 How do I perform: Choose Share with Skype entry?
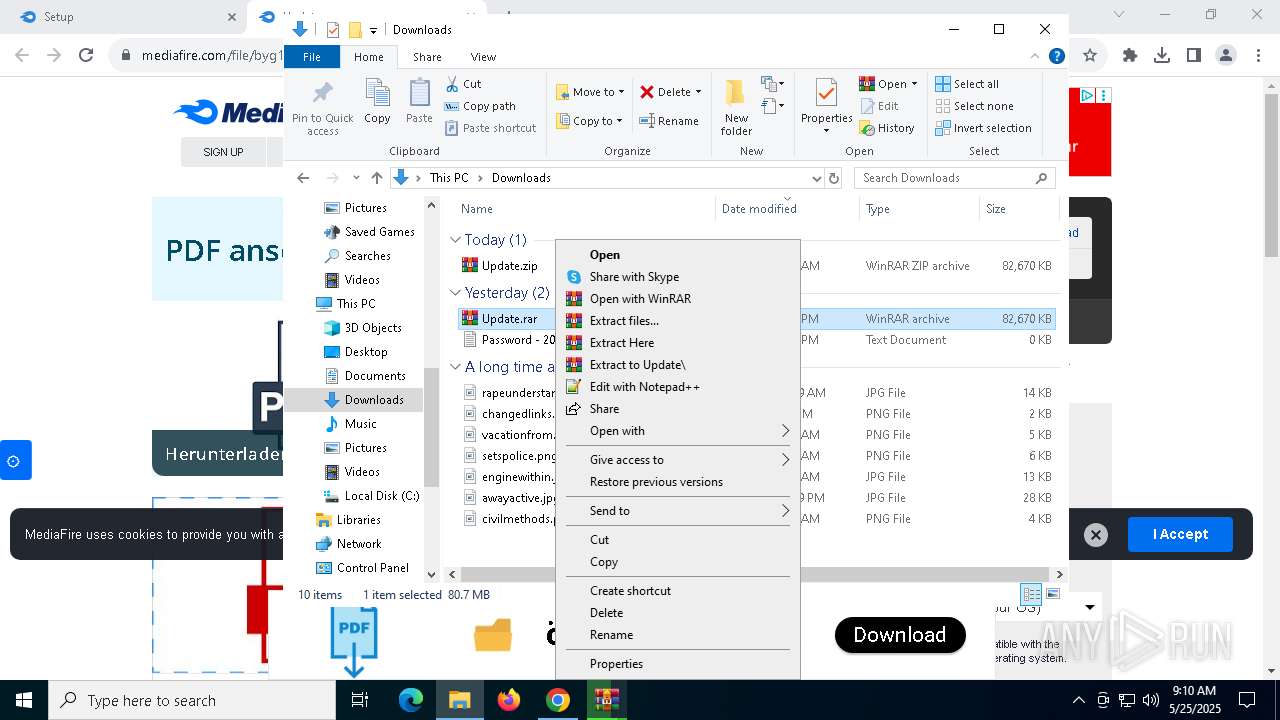point(678,277)
